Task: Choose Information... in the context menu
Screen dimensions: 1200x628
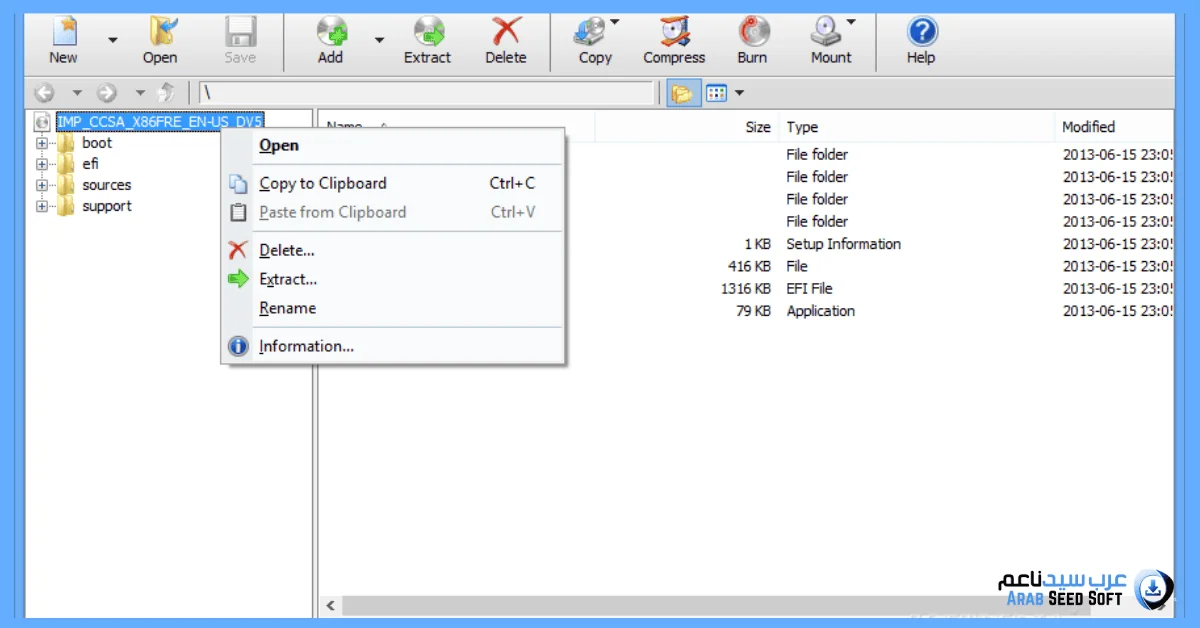Action: tap(306, 346)
